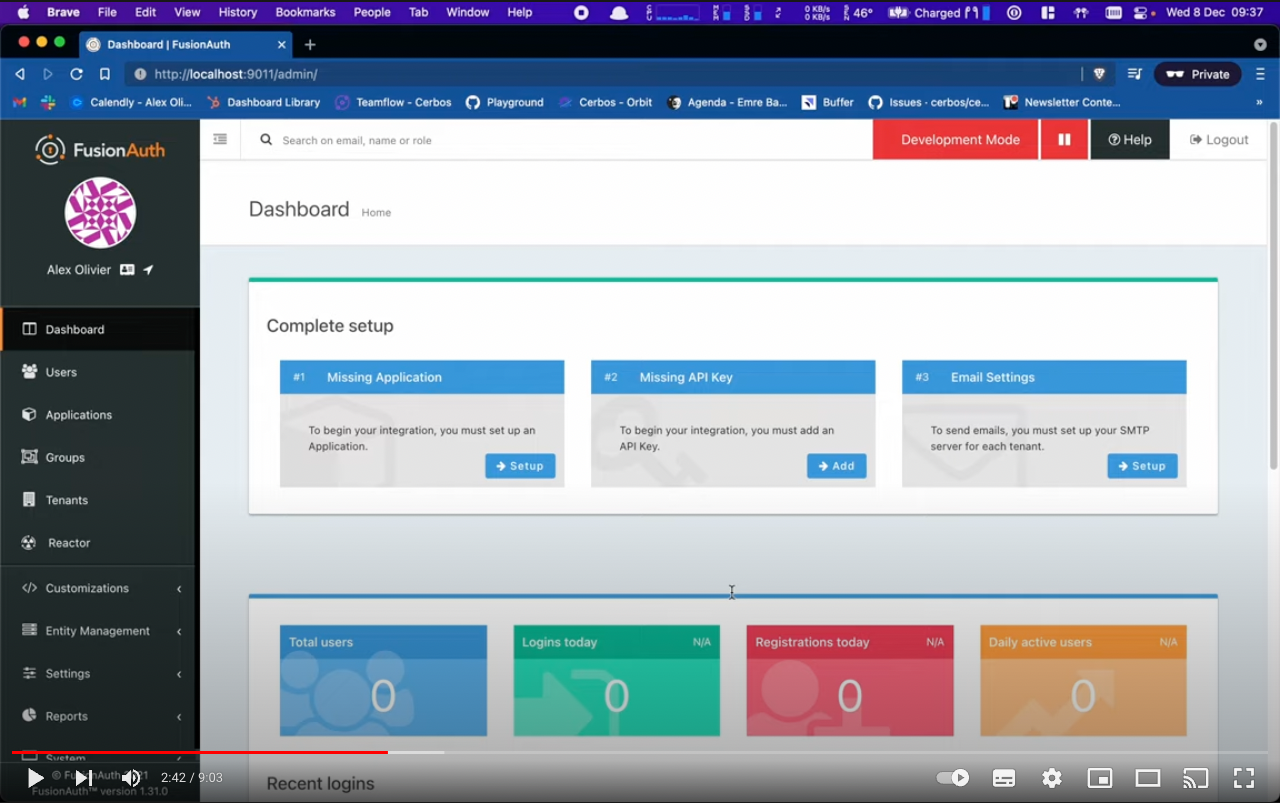Cast the video to a TV
The height and width of the screenshot is (803, 1280).
[1195, 777]
